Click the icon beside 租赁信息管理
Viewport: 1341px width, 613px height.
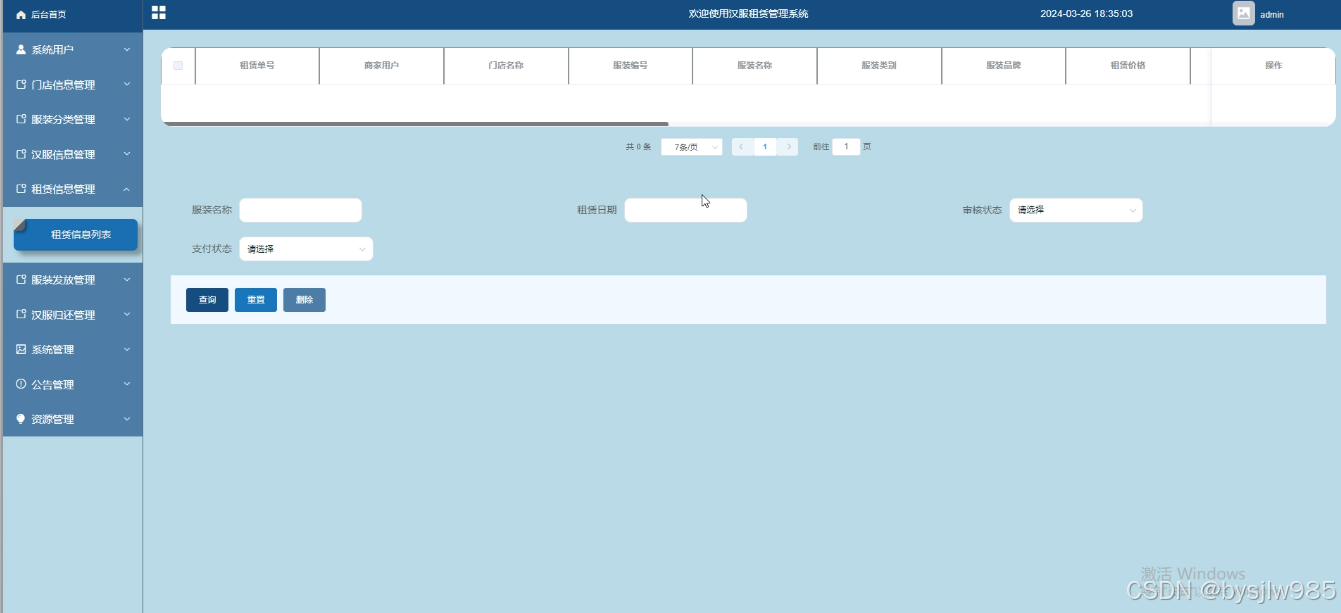click(x=21, y=189)
